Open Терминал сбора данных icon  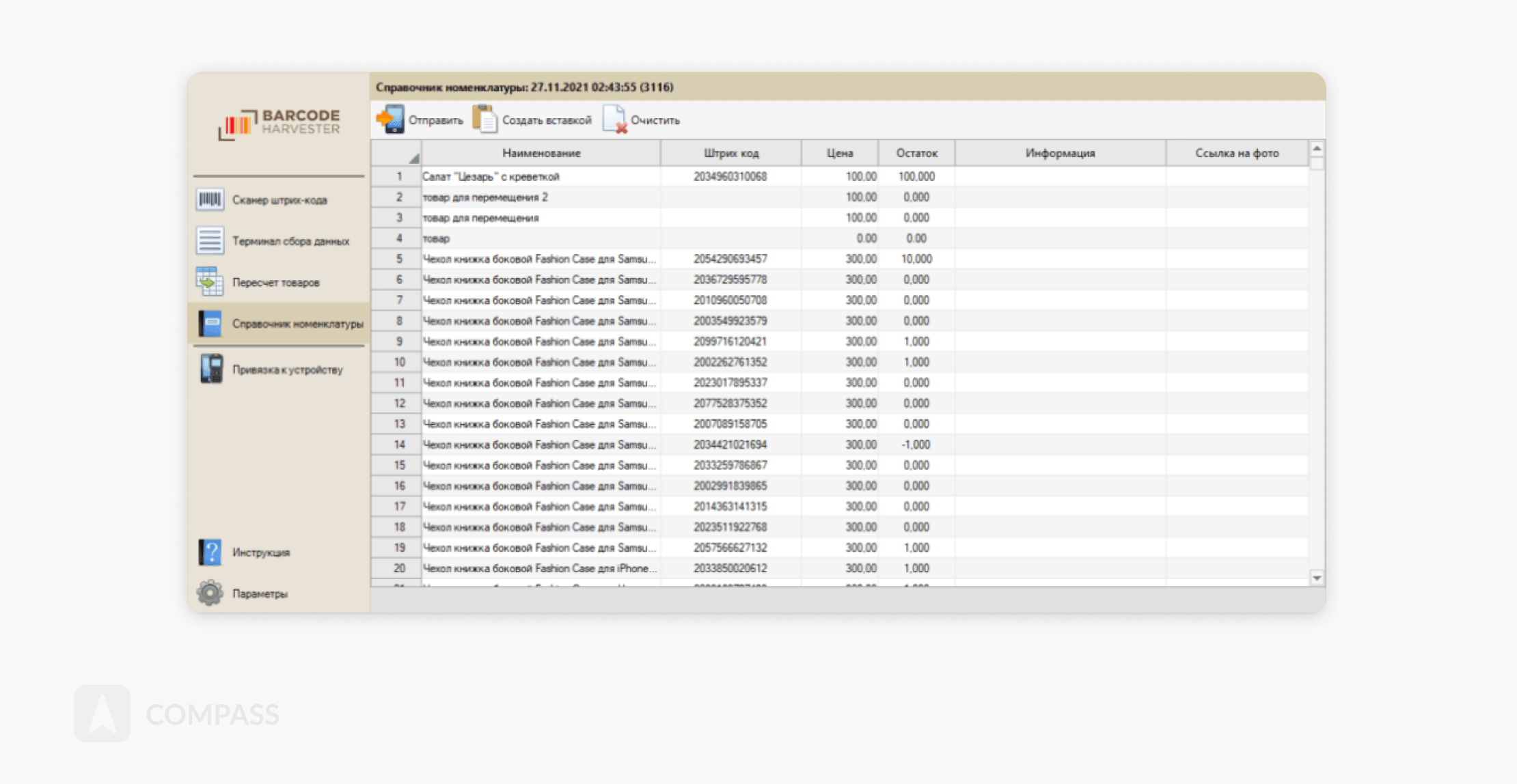pos(210,240)
